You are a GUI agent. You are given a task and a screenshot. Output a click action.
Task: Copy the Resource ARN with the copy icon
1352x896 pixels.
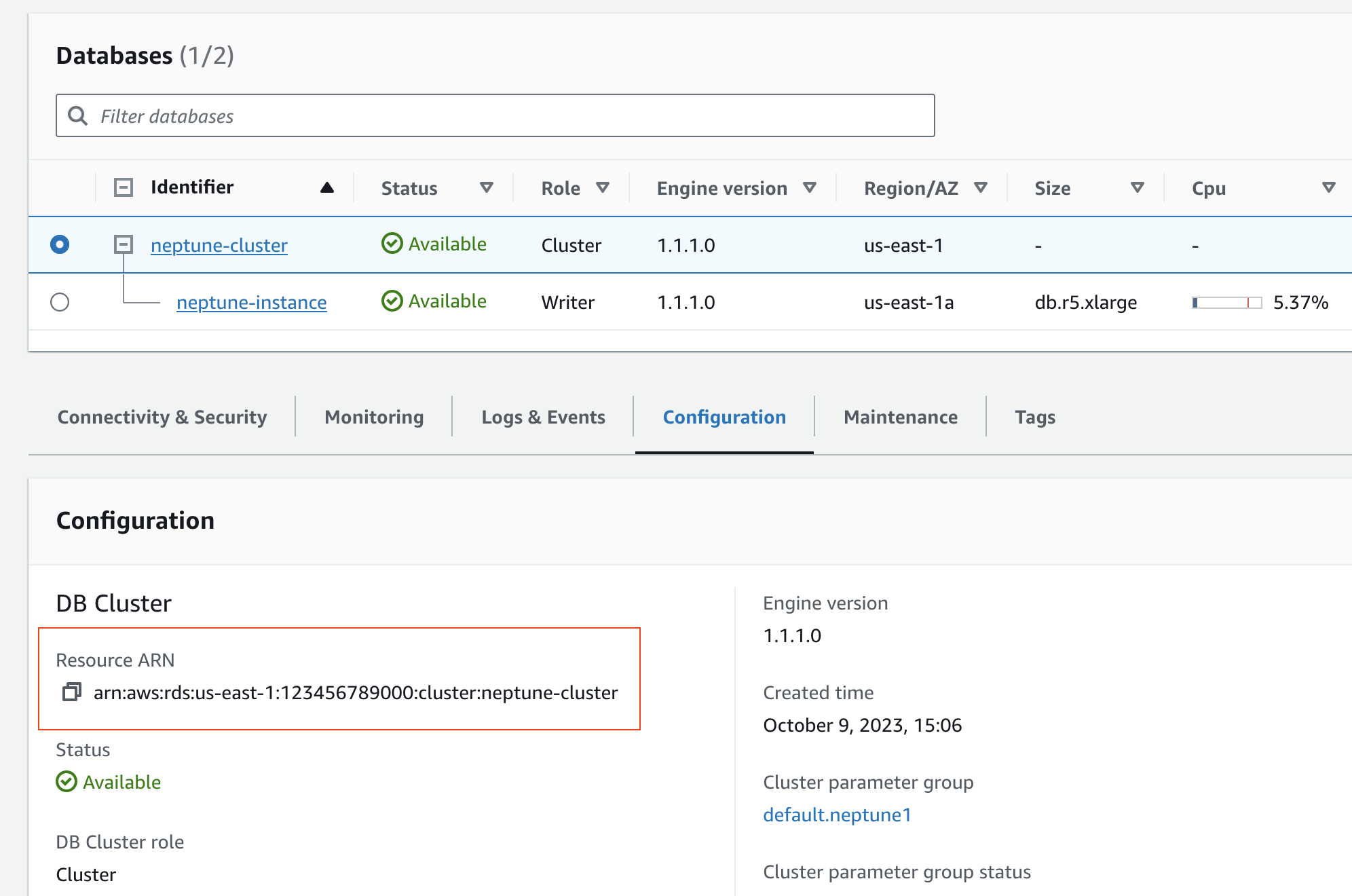pos(72,692)
